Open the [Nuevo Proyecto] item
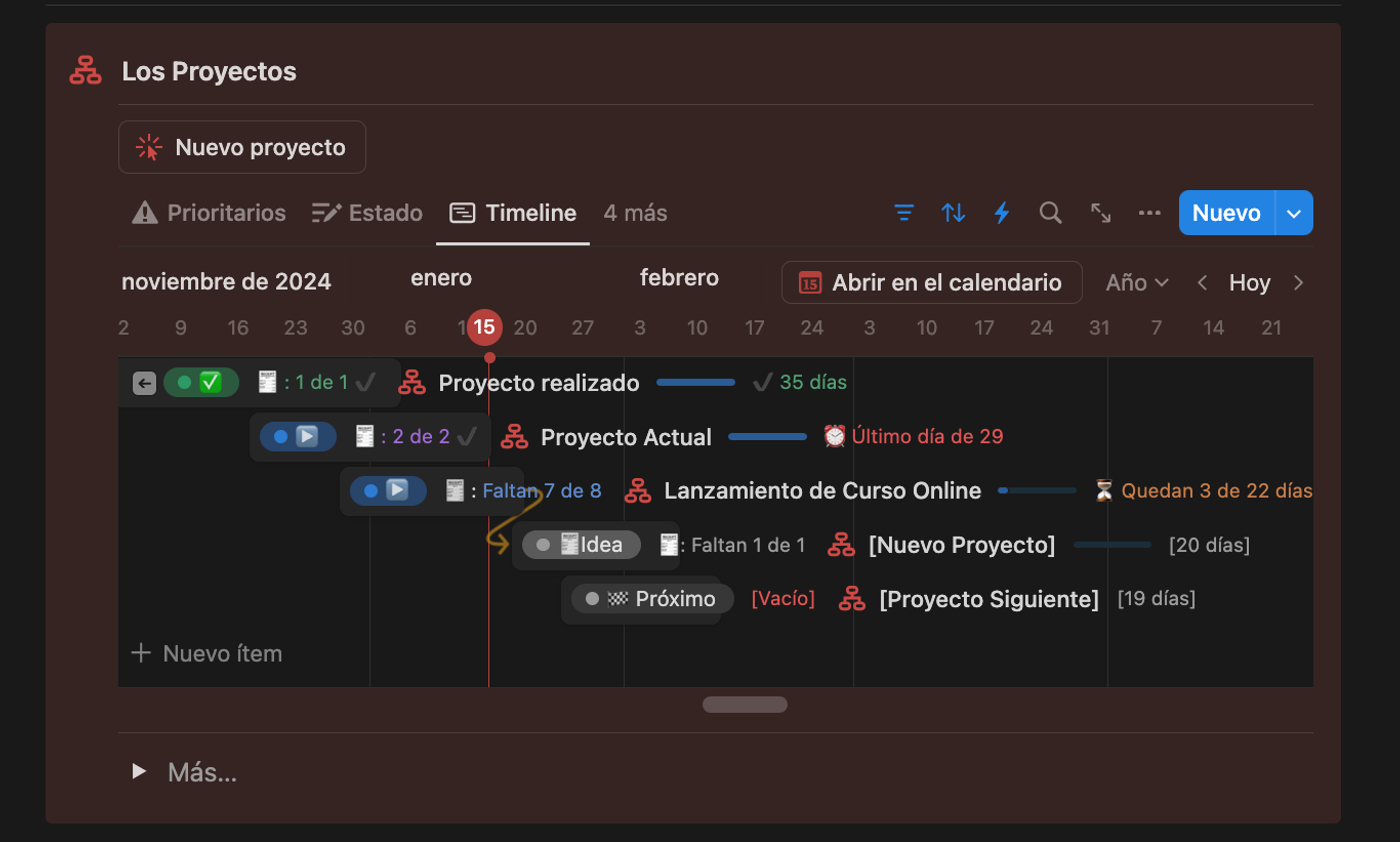 [962, 545]
